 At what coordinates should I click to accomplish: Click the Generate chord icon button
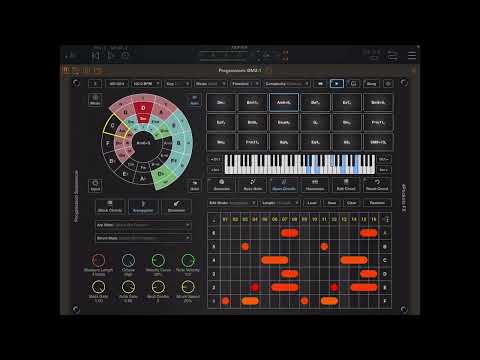222,185
